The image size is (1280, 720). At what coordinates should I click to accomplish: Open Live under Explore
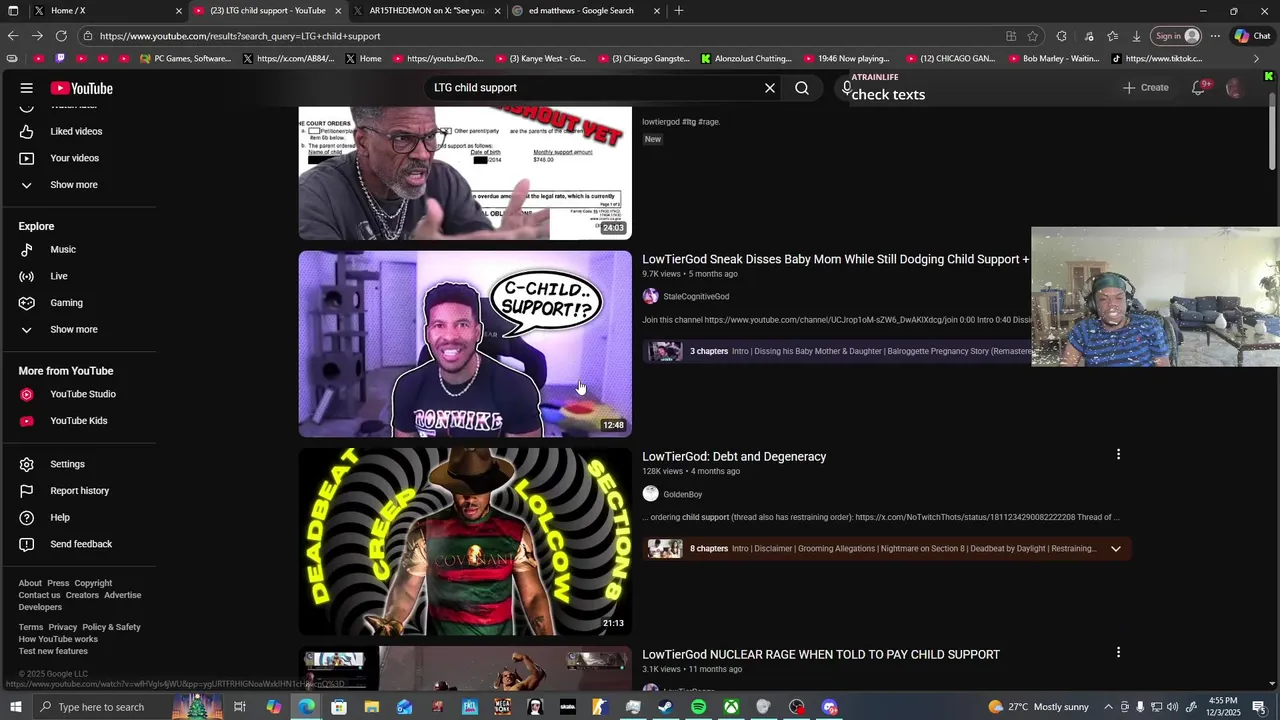[x=59, y=276]
